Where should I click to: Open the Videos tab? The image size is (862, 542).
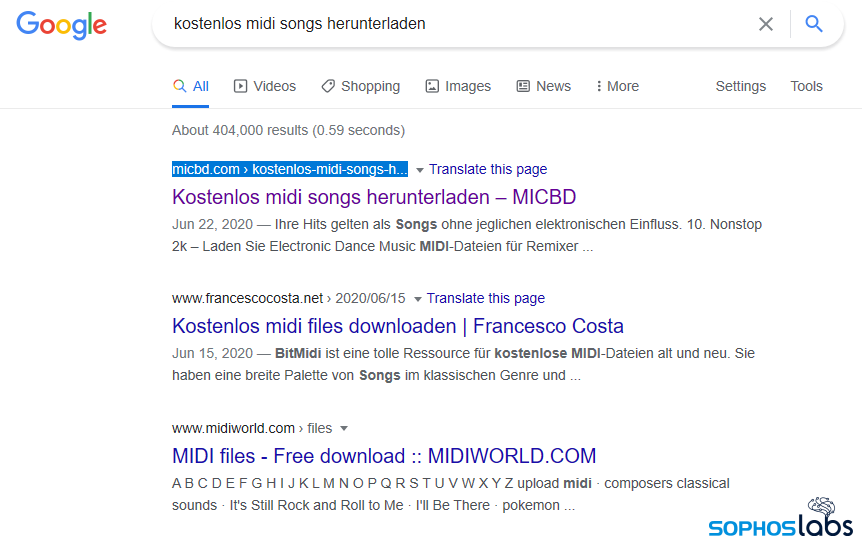coord(265,86)
